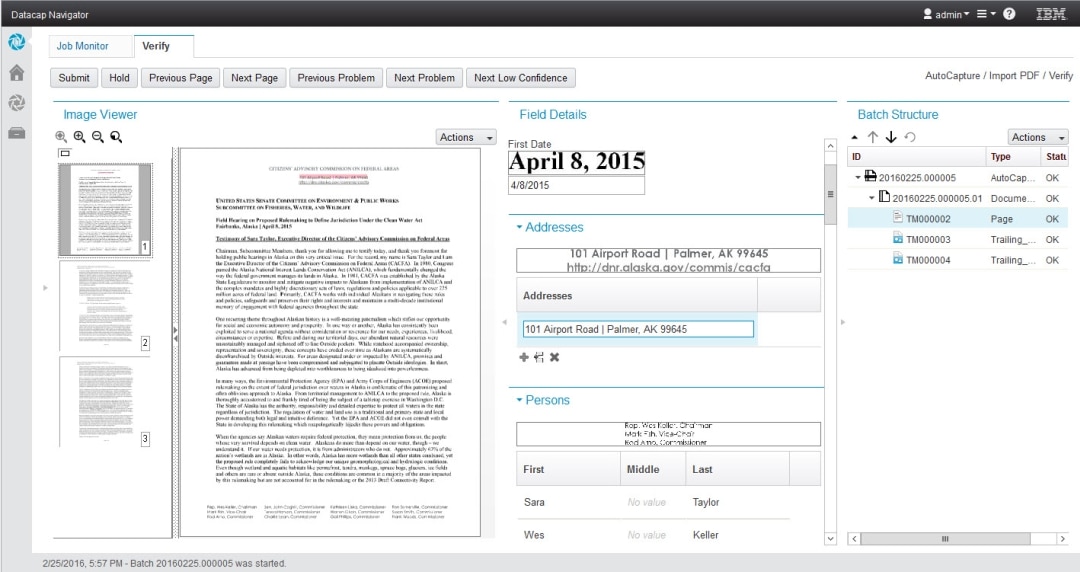This screenshot has width=1080, height=572.
Task: Click the zoom out magnifier icon
Action: click(98, 137)
